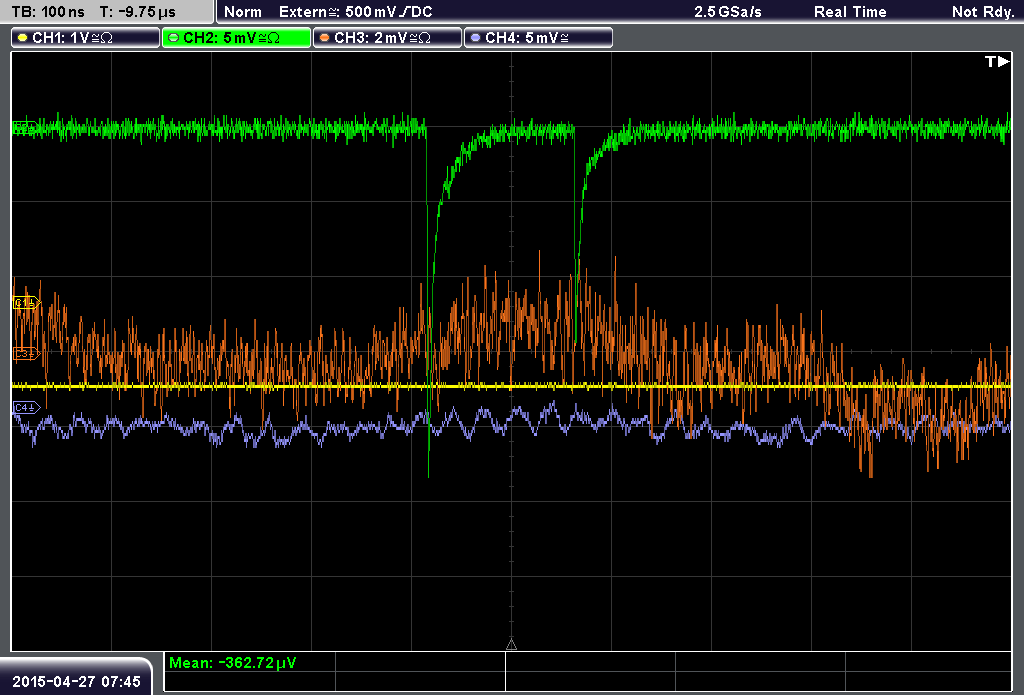Select the CH1: 1V channel tab
1024x695 pixels.
click(86, 38)
